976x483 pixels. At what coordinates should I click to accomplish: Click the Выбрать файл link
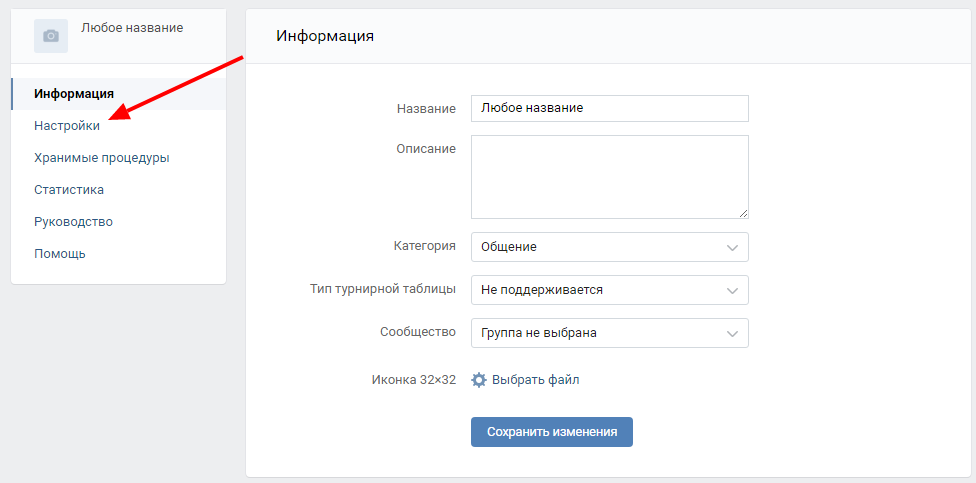[535, 380]
